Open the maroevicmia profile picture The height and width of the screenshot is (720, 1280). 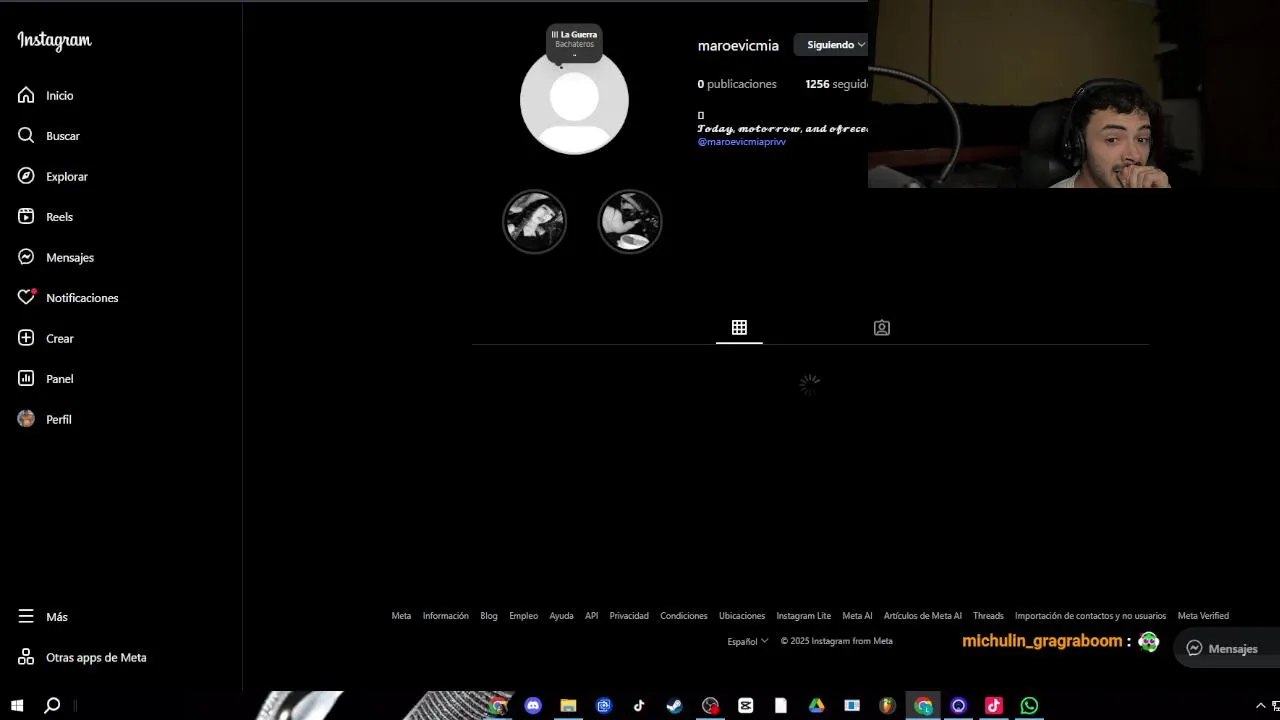(x=574, y=100)
